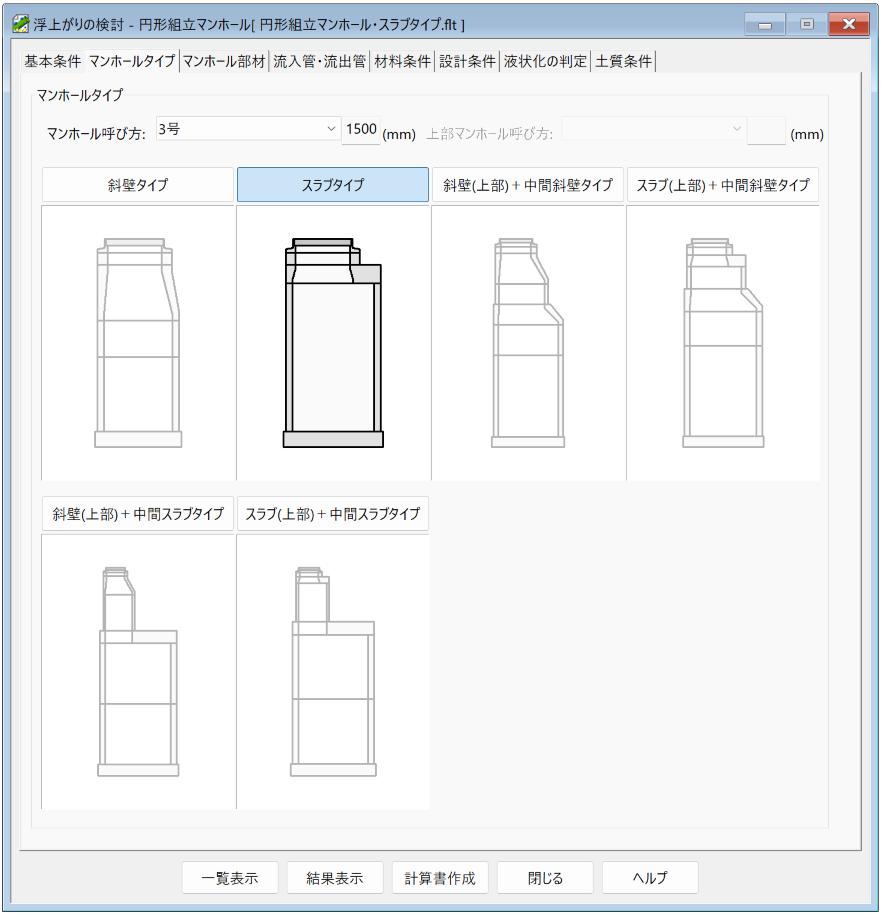Open the 液状化の判定 tab
Screen dimensions: 881x913
point(545,61)
